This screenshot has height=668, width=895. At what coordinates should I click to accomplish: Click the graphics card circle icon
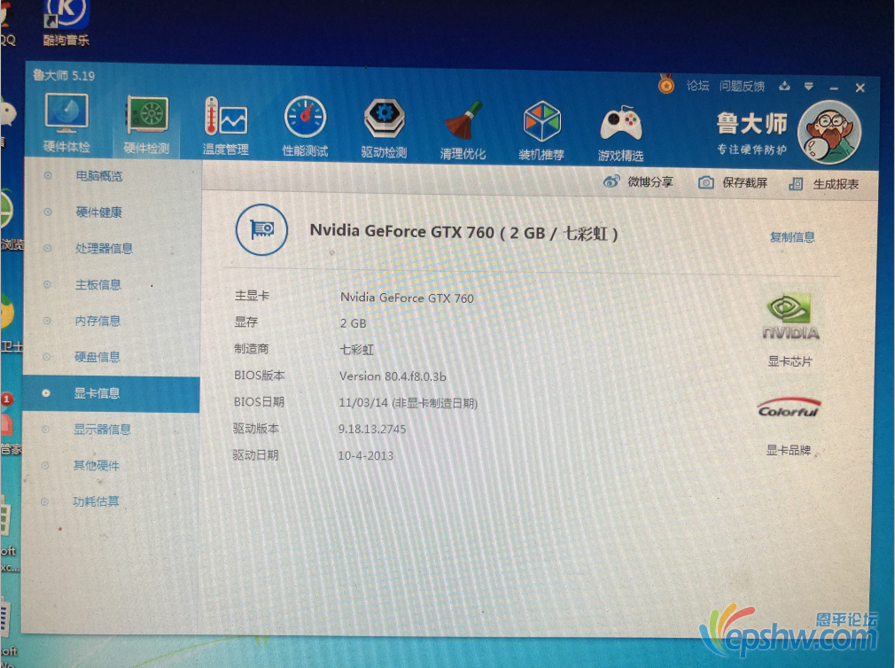point(261,230)
